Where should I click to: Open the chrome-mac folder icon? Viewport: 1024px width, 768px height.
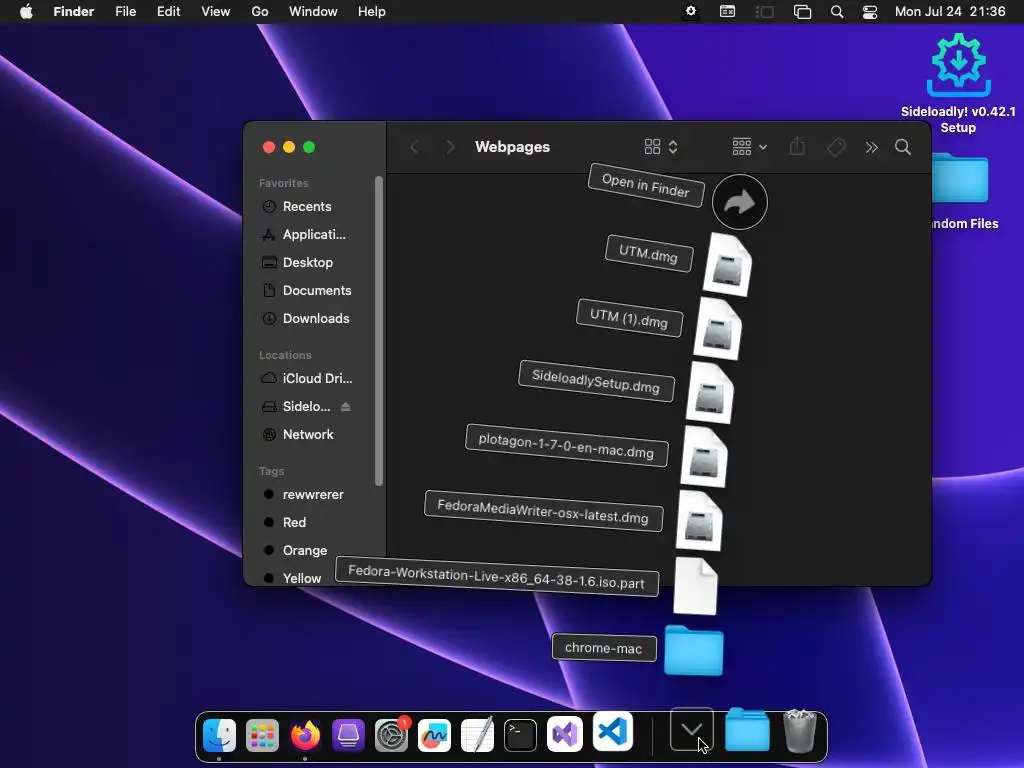point(694,650)
